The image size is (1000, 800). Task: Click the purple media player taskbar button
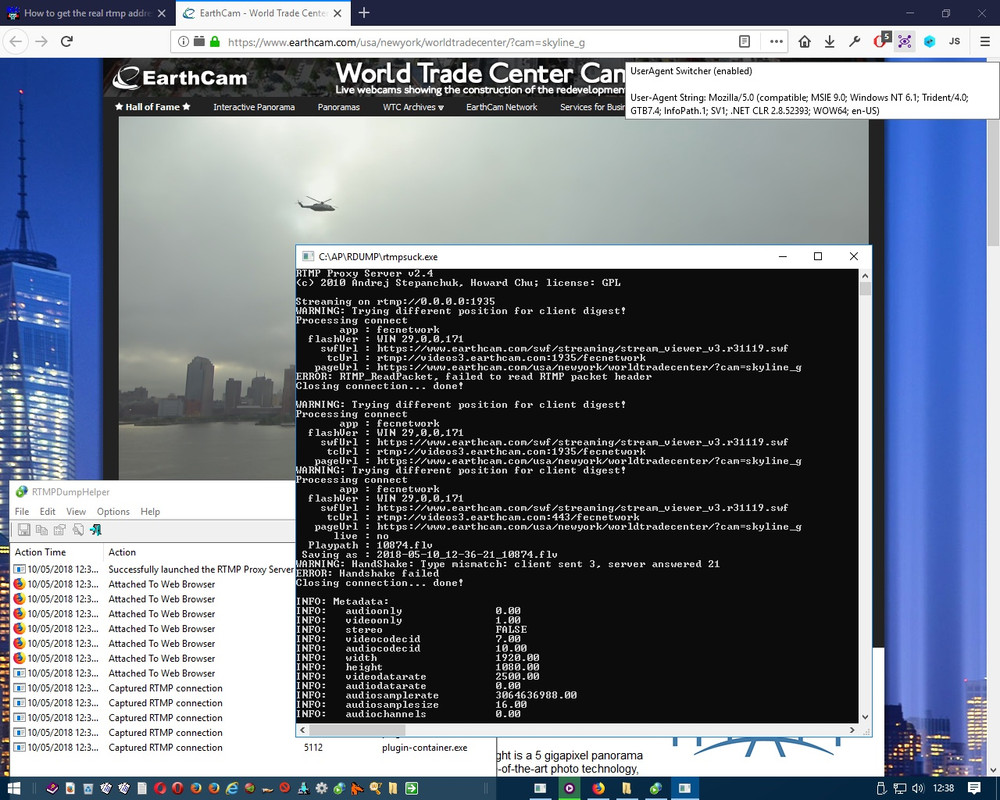point(569,789)
